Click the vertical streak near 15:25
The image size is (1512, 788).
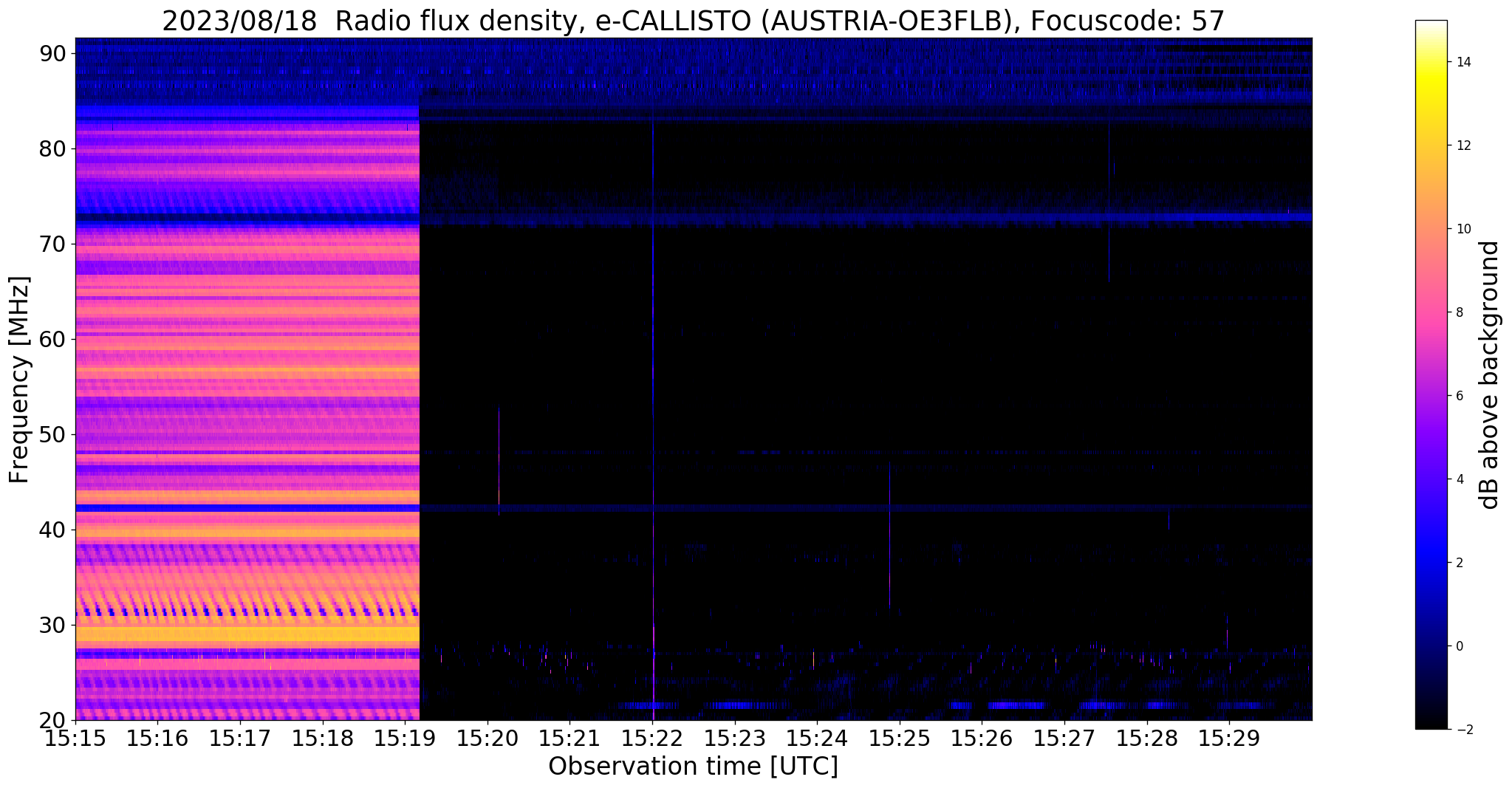tap(890, 535)
